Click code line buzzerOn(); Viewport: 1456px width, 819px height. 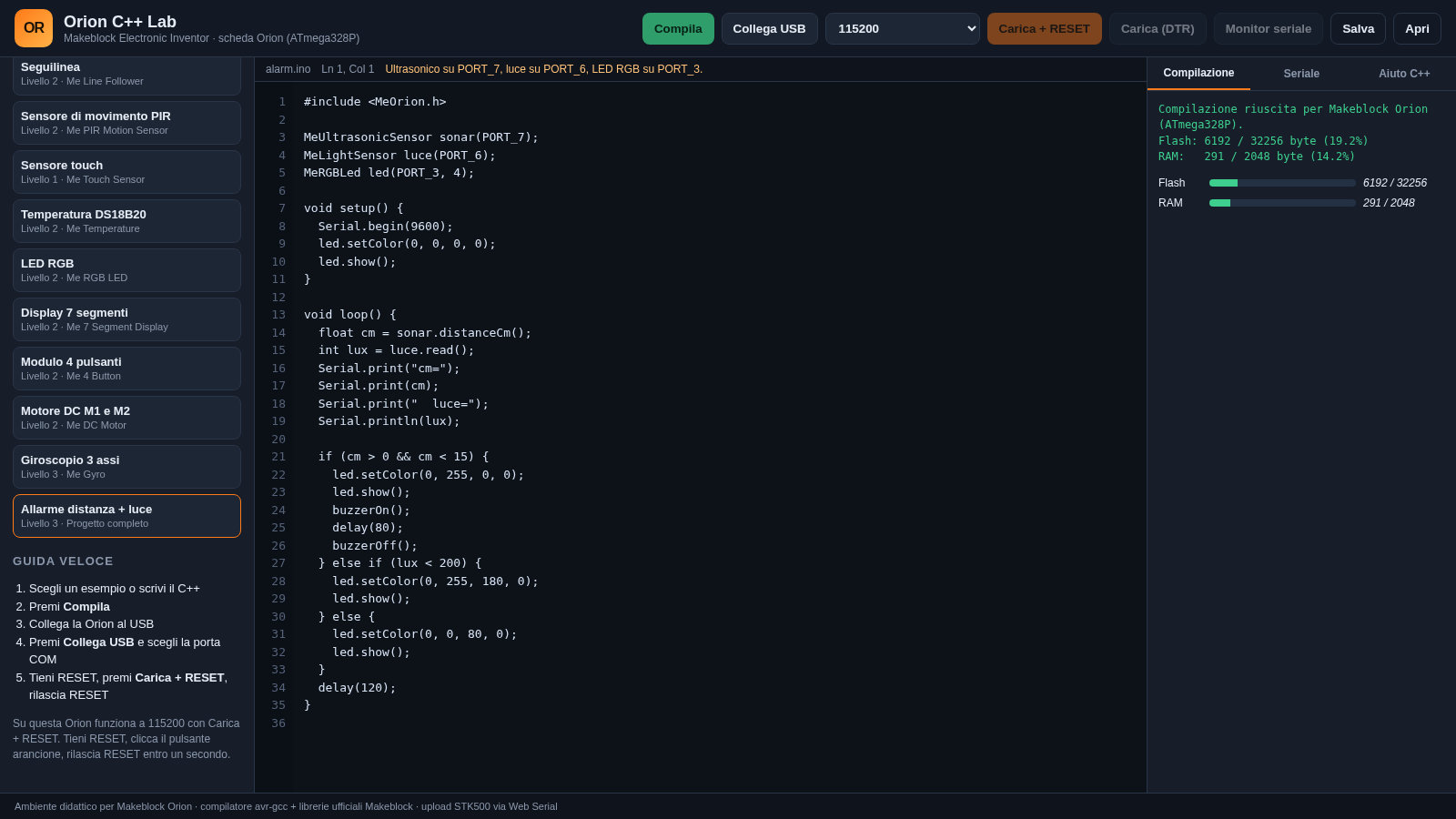tap(371, 511)
